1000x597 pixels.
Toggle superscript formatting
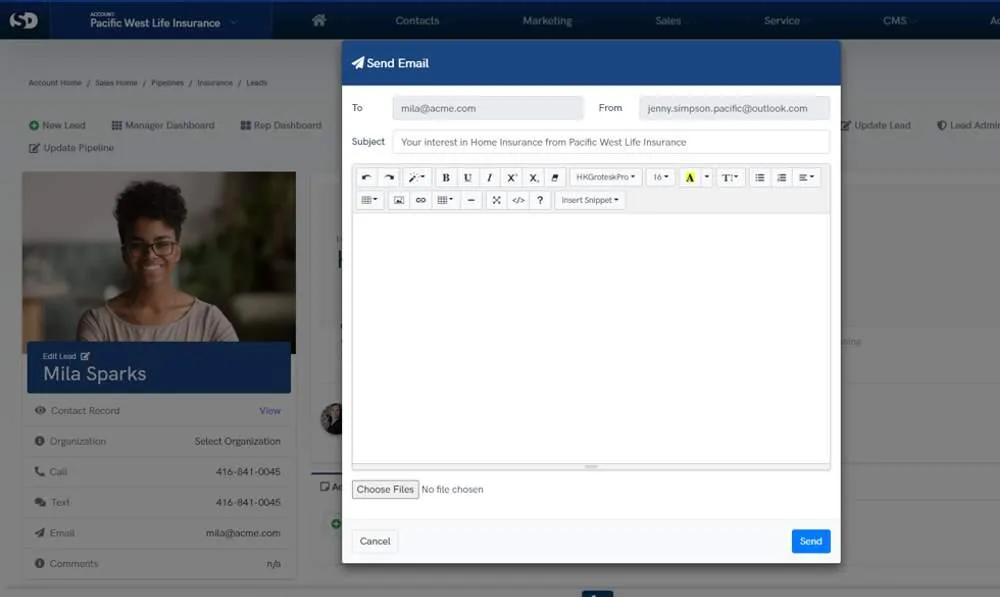coord(511,177)
